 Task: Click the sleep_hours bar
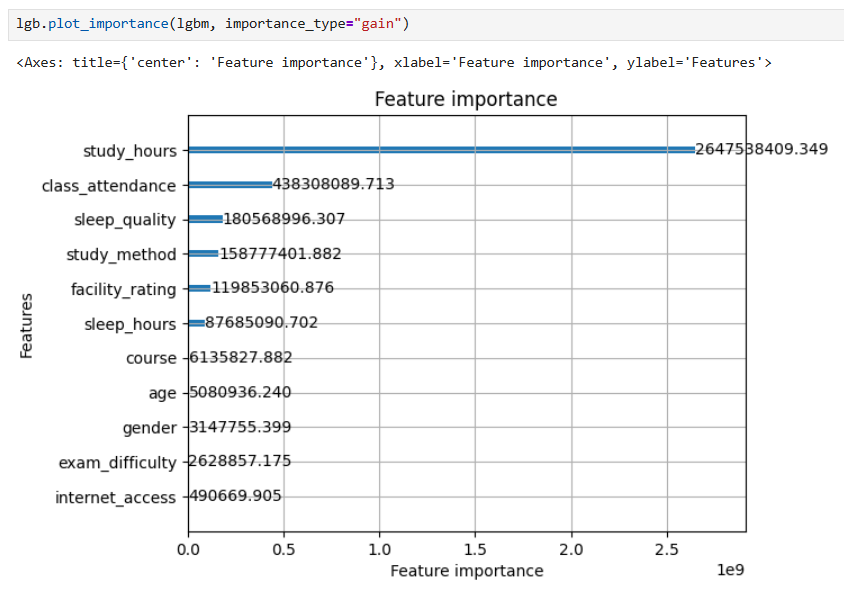196,323
